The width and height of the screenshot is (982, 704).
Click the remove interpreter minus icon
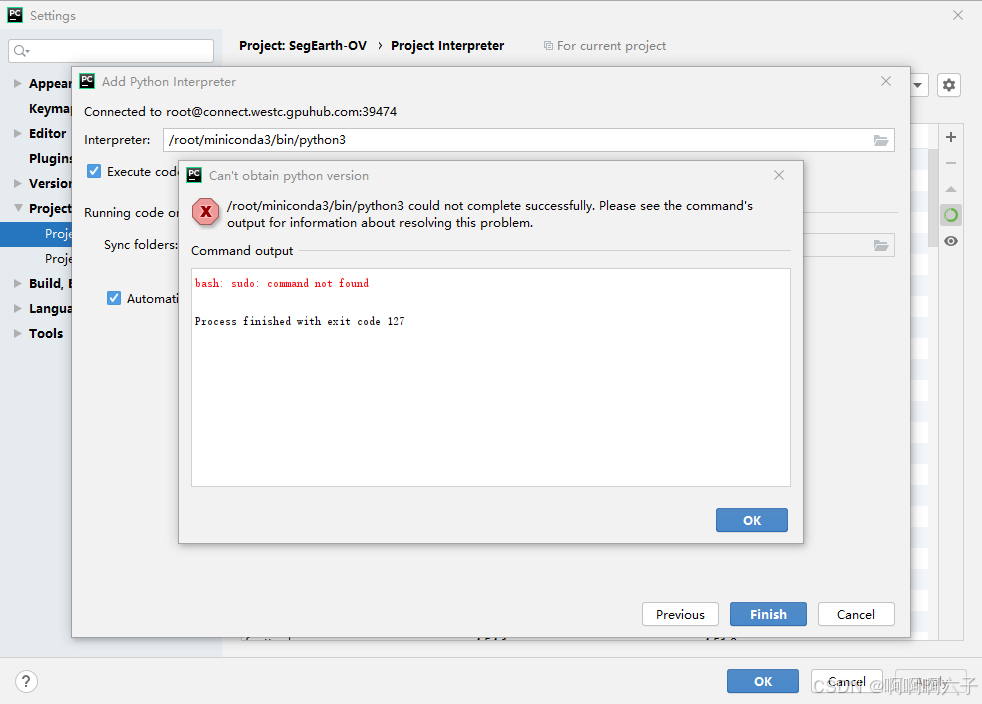click(950, 163)
